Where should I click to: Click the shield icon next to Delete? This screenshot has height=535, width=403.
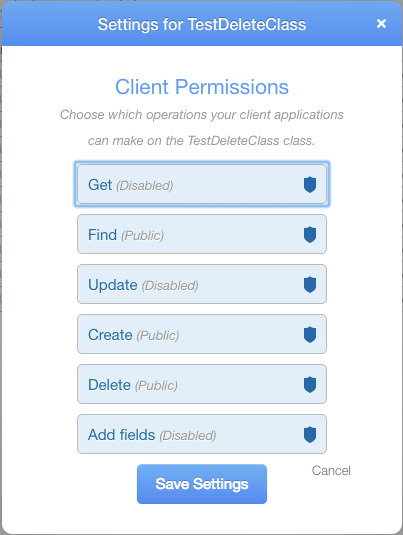310,385
